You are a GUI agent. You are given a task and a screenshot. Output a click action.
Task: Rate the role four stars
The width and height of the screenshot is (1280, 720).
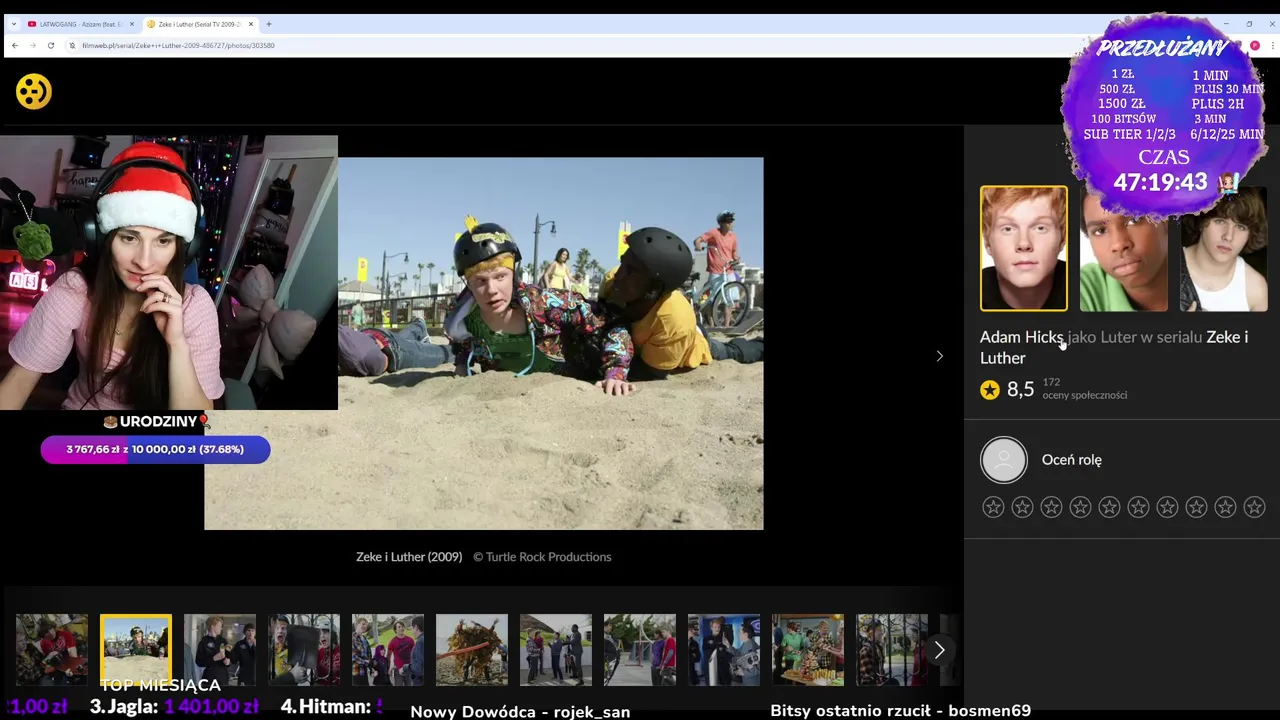[x=1080, y=507]
